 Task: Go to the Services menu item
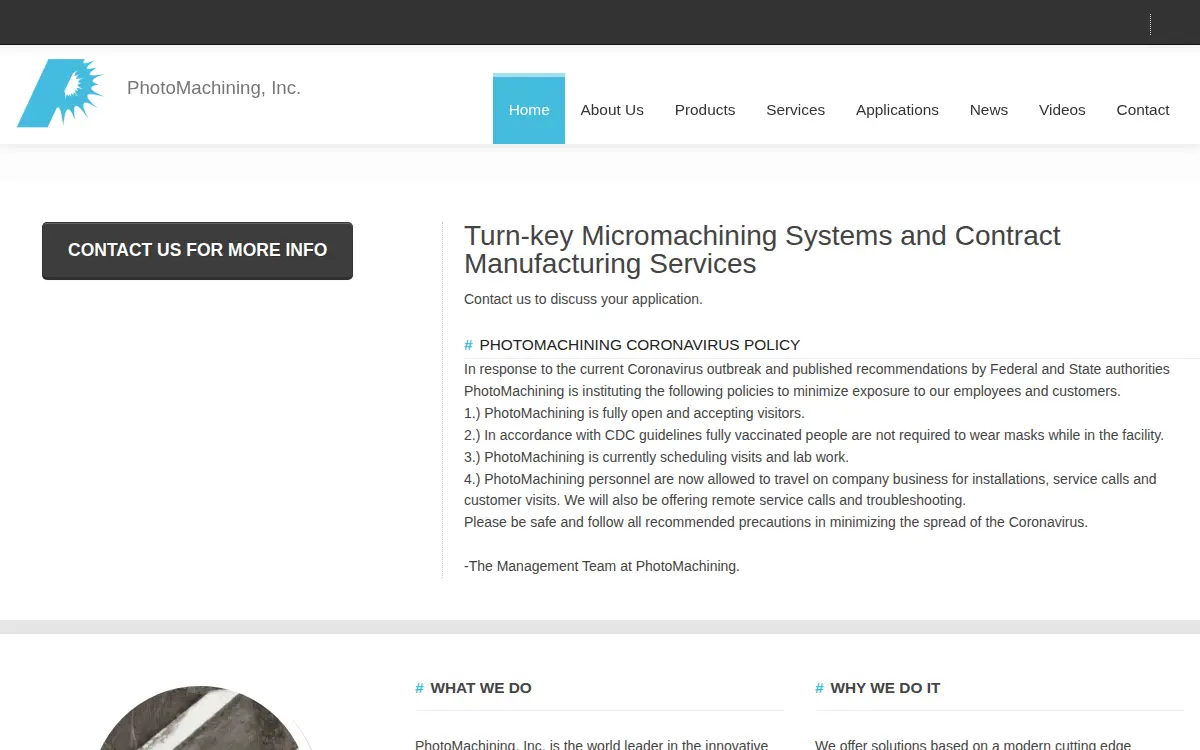(796, 110)
